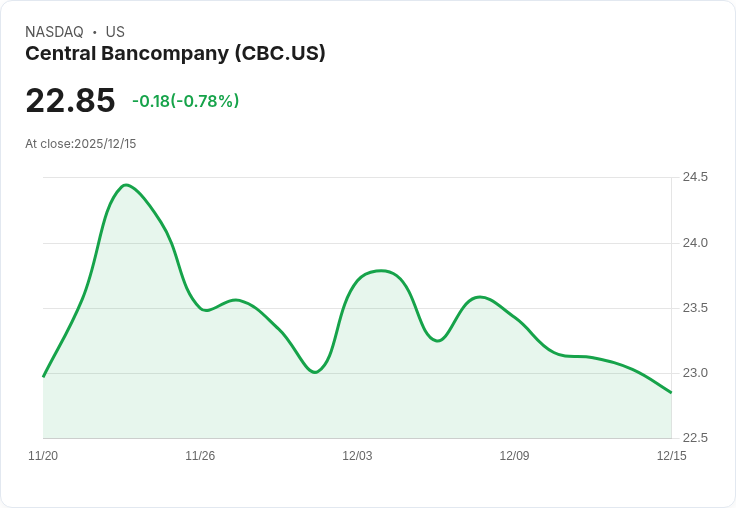The width and height of the screenshot is (736, 508).
Task: Click the 23.5 y-axis price label
Action: pyautogui.click(x=695, y=308)
